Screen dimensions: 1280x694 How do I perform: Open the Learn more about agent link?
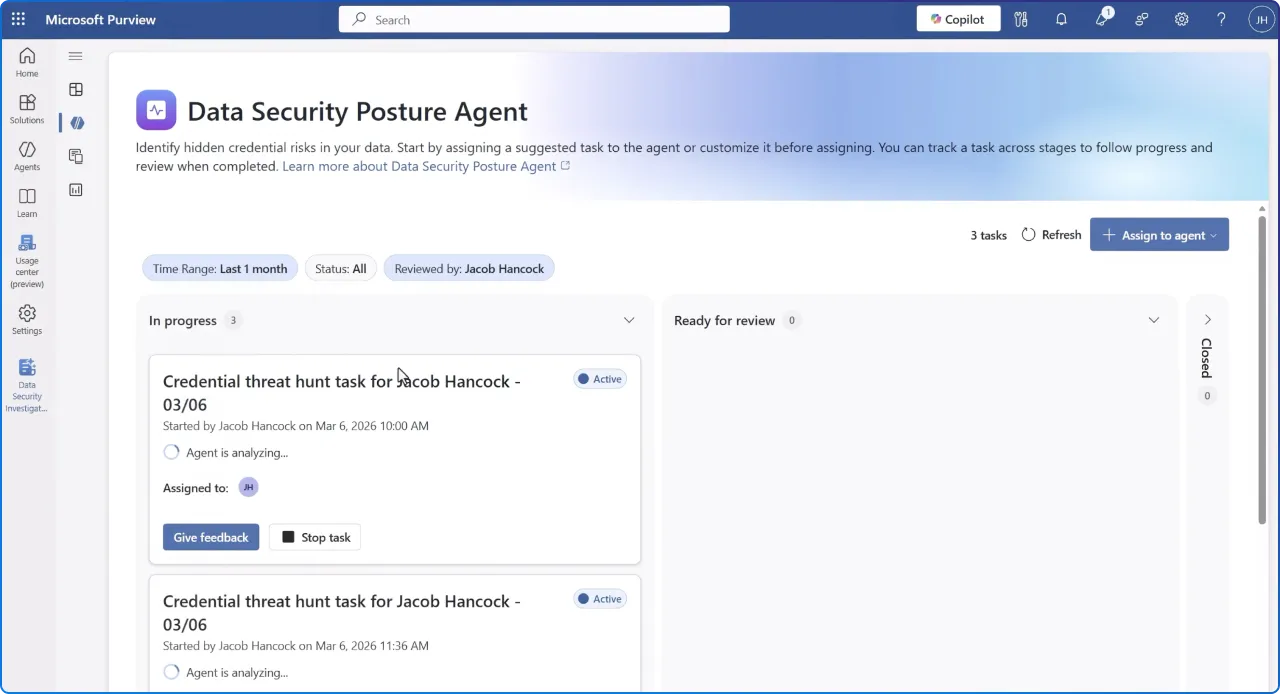420,166
